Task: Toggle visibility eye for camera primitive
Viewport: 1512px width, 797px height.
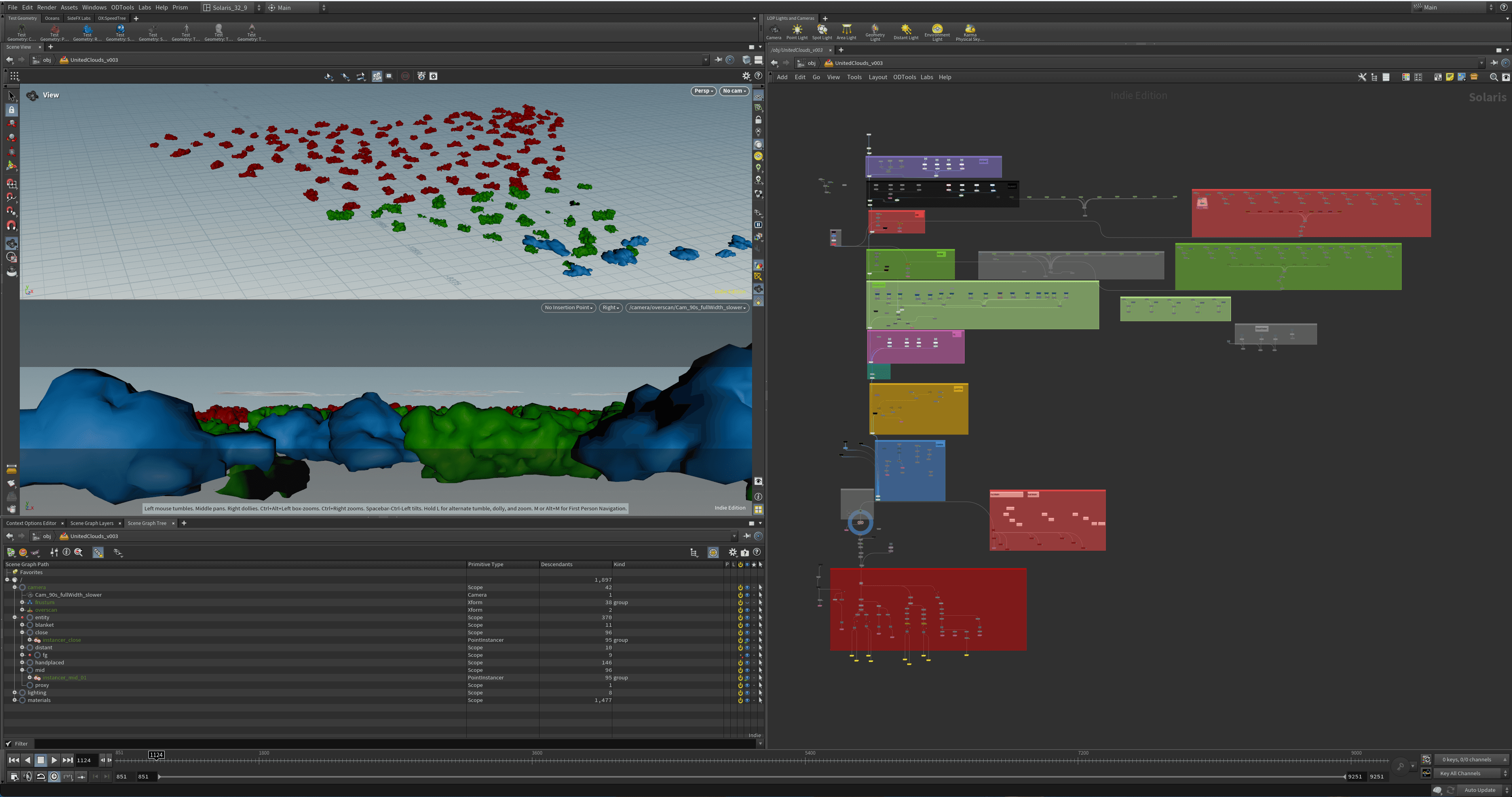Action: pyautogui.click(x=747, y=587)
